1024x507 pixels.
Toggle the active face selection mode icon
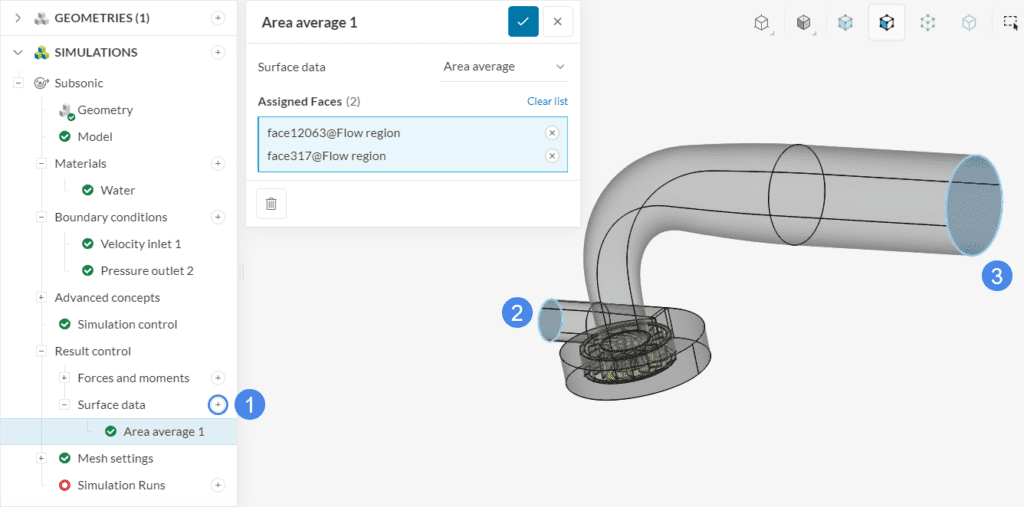click(x=886, y=22)
